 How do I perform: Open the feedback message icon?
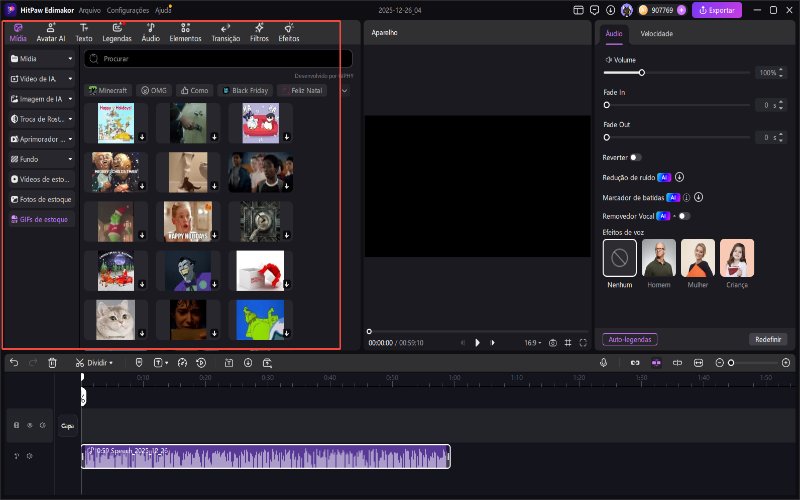[594, 10]
